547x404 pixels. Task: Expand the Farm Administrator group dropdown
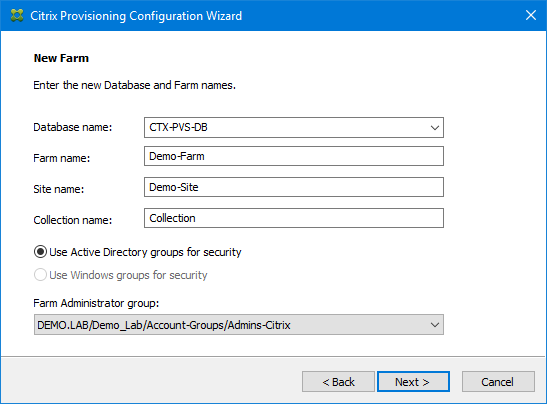click(x=434, y=325)
